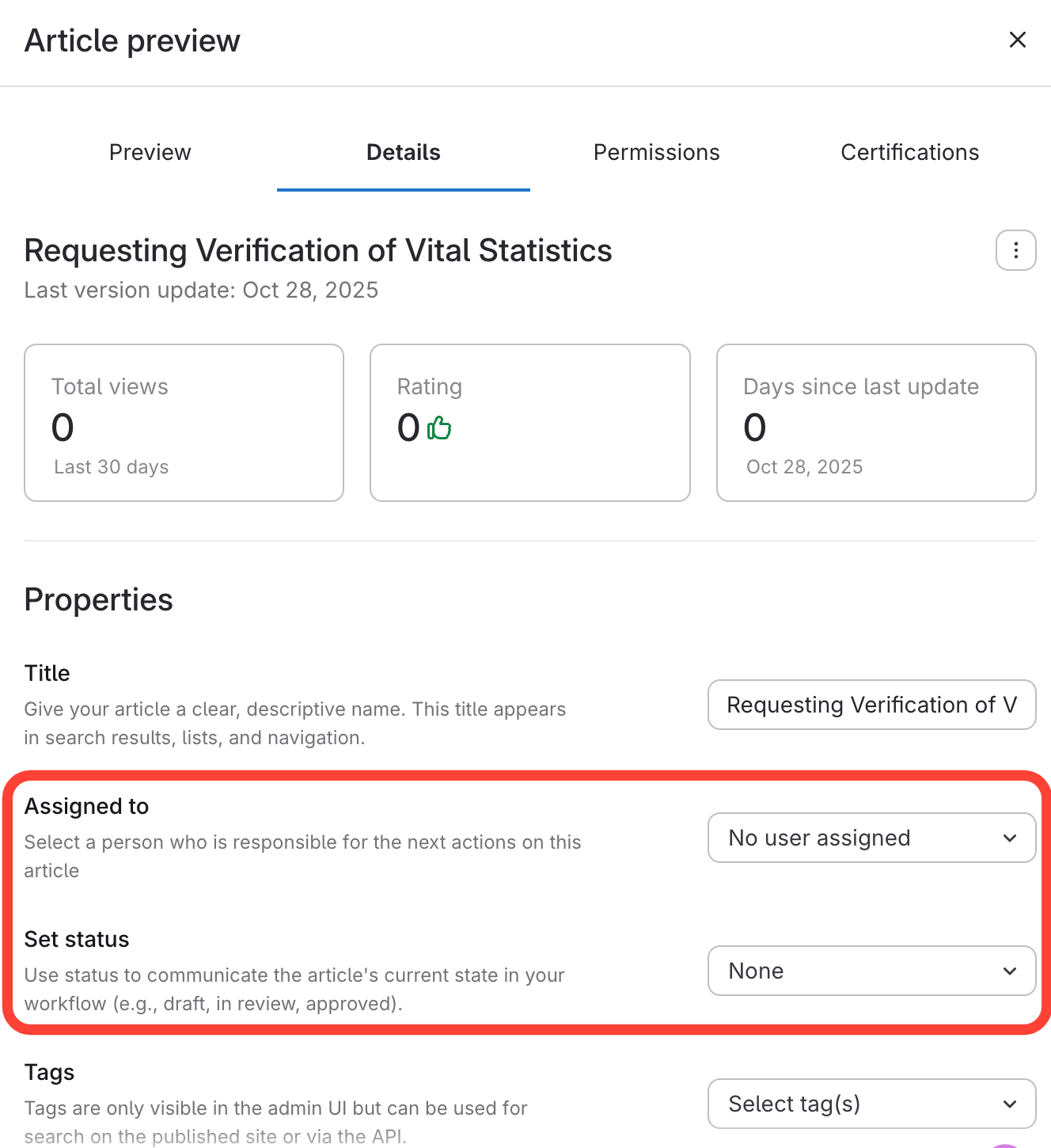Click the Set status dropdown chevron arrow
The image size is (1051, 1148).
1009,971
